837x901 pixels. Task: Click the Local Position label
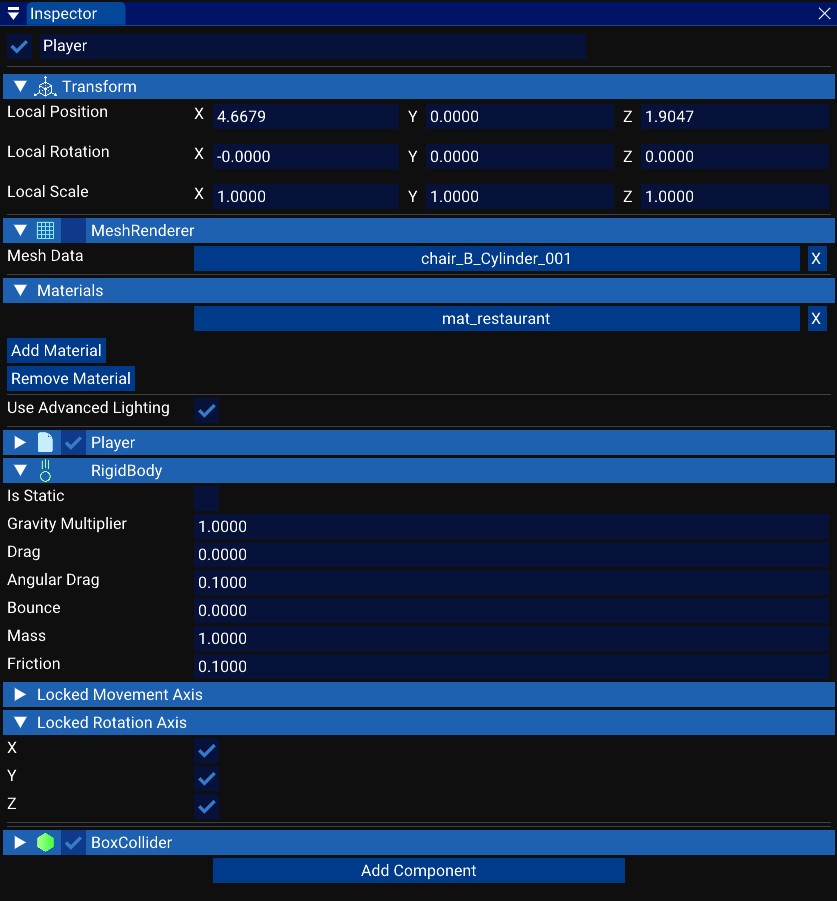[x=57, y=111]
